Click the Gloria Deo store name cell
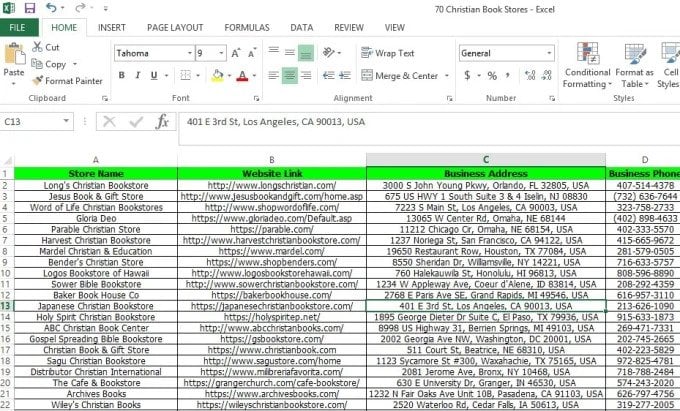Viewport: 680px width, 411px height. tap(96, 218)
